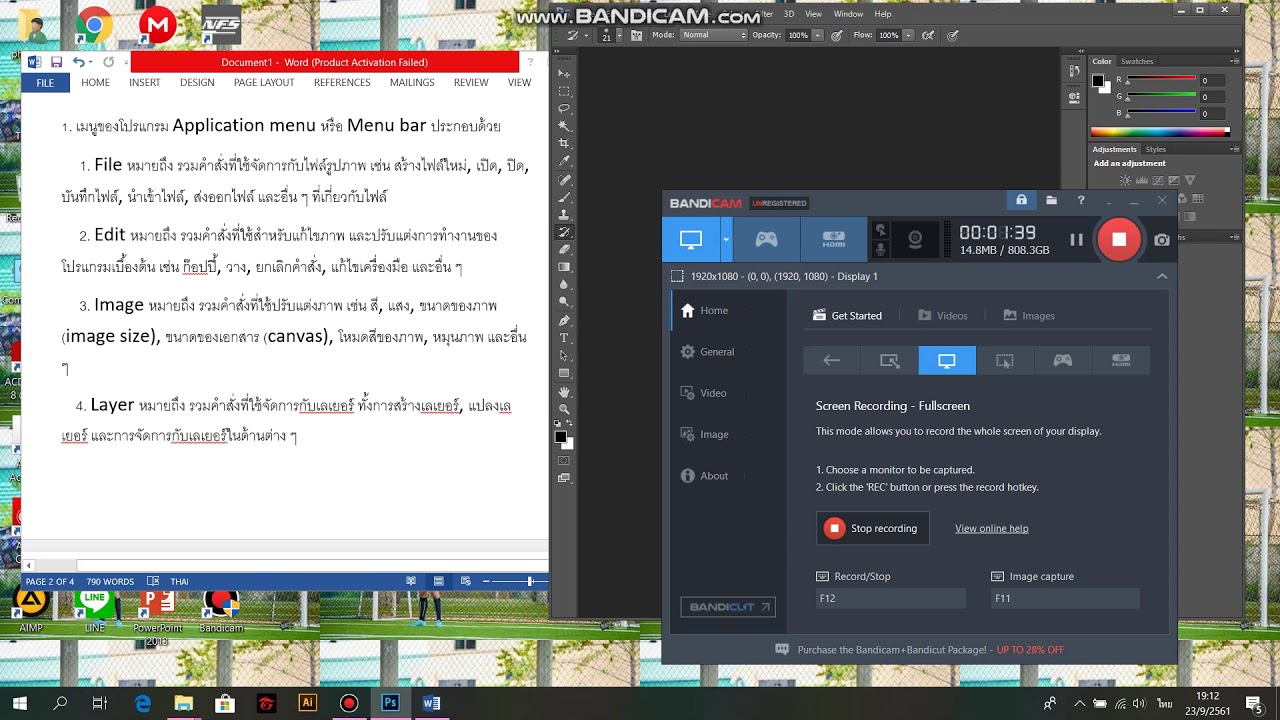1280x720 pixels.
Task: Open Bandicam Videos tab
Action: 943,315
